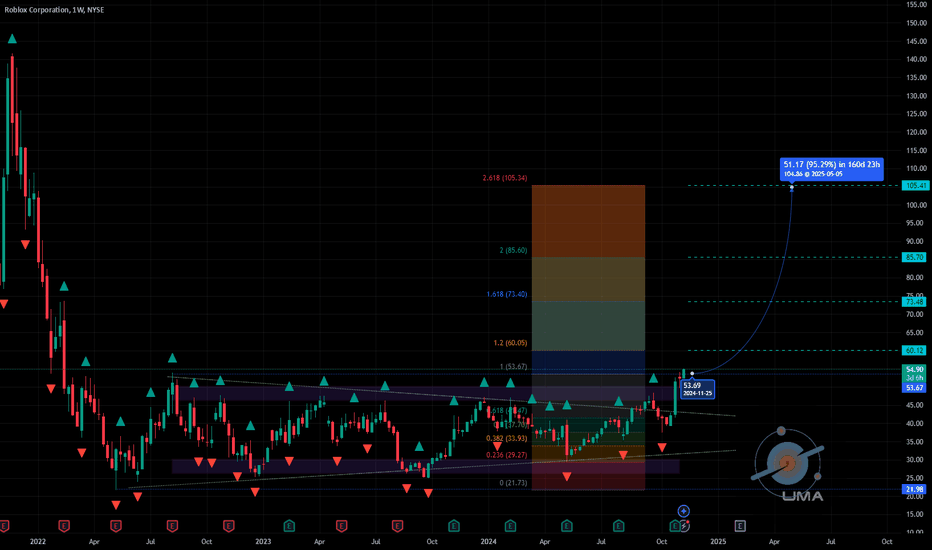Select the Fibonacci label 2 (85.60)
Screen dimensions: 932x550
pyautogui.click(x=513, y=250)
